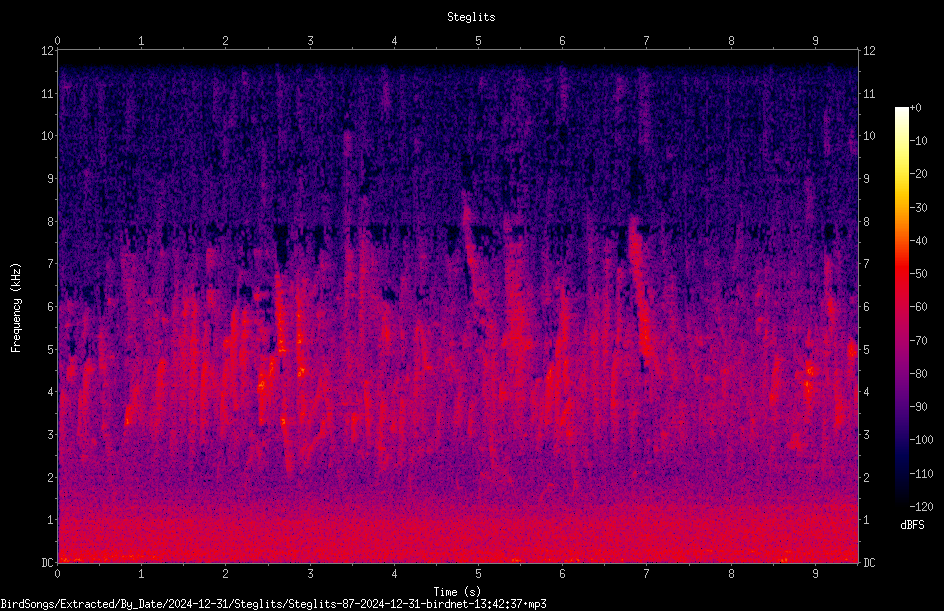Click the 2 second tick on bottom axis
Viewport: 944px width, 611px height.
[x=226, y=574]
